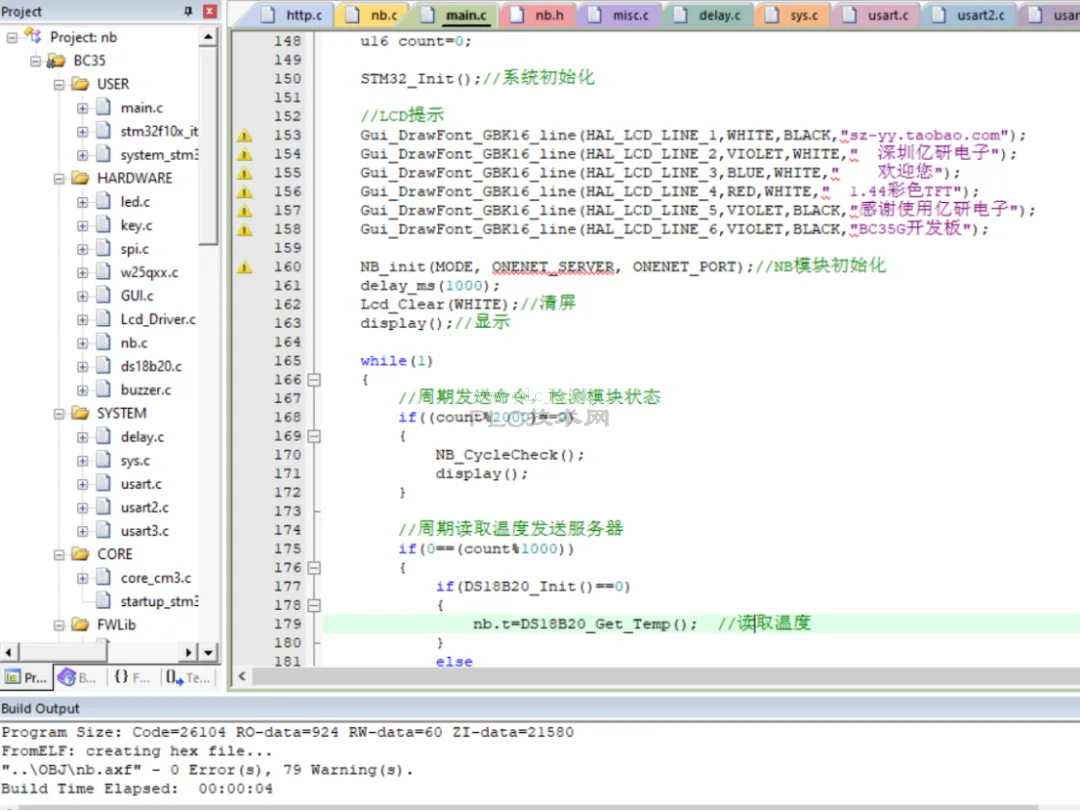Image resolution: width=1080 pixels, height=811 pixels.
Task: Click warning icon on line 156
Action: click(245, 192)
